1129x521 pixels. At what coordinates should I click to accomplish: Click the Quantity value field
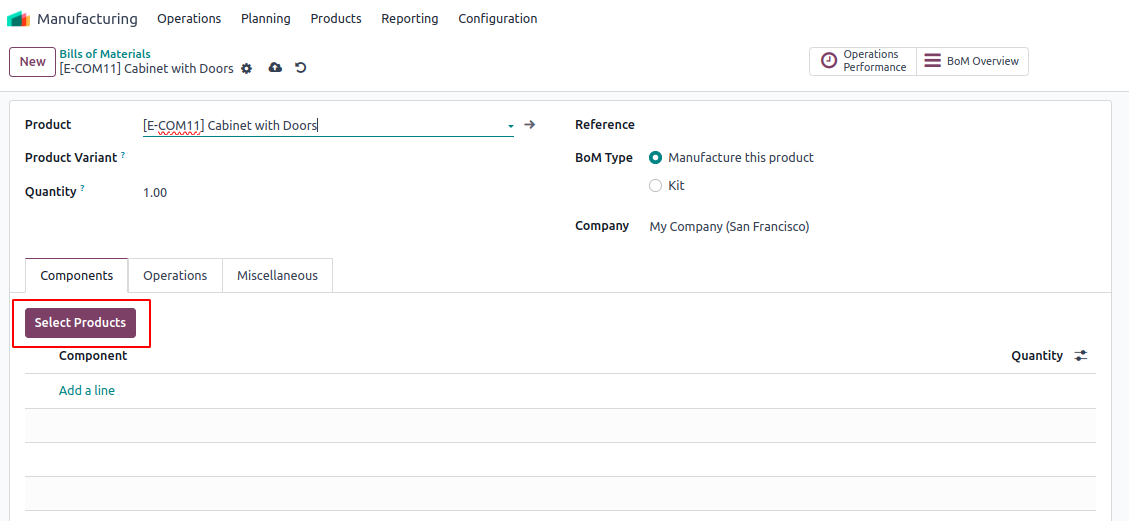click(155, 193)
